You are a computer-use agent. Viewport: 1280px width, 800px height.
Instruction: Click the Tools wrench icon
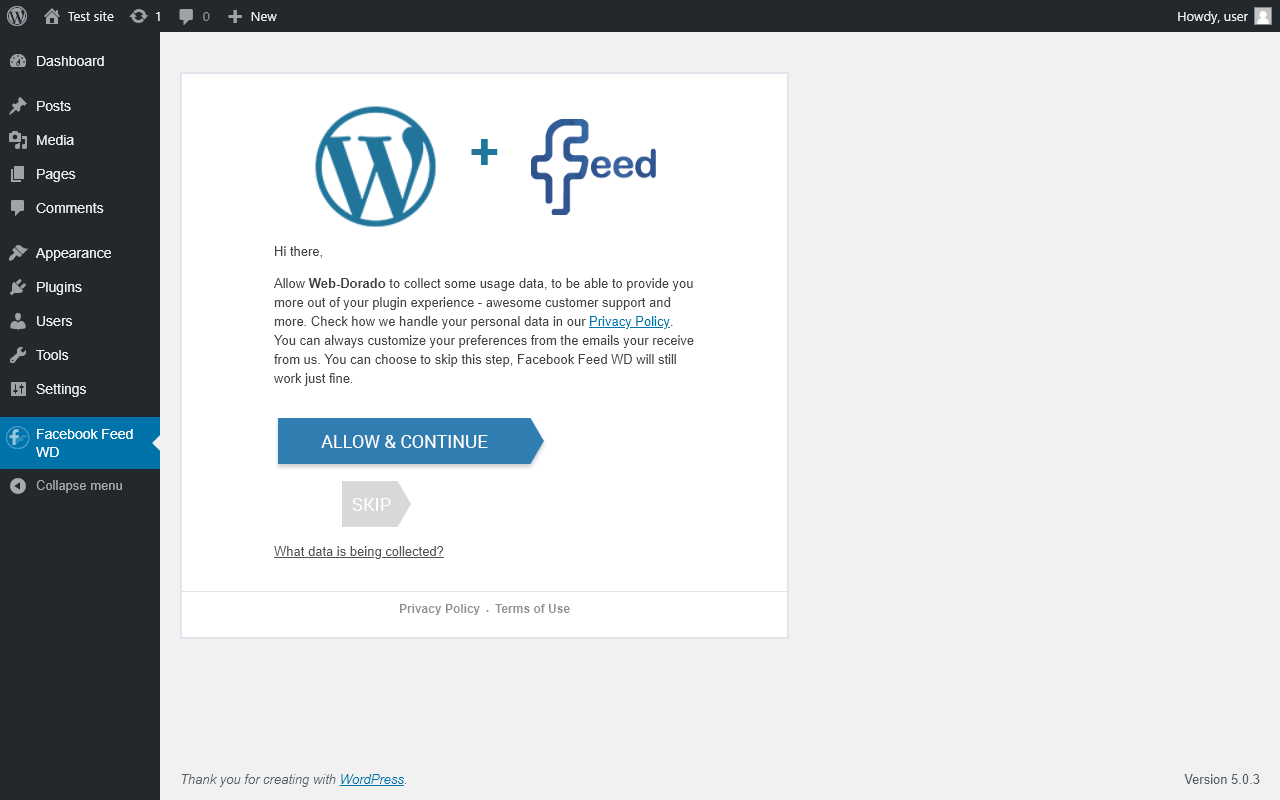pyautogui.click(x=18, y=355)
